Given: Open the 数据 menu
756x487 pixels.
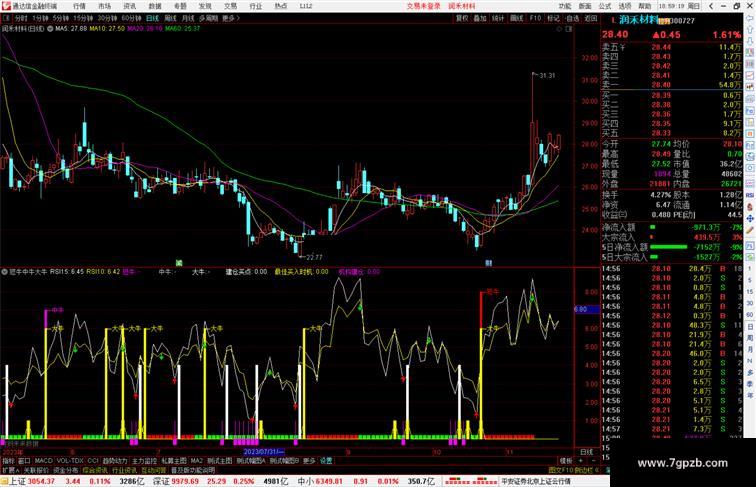Looking at the screenshot, I should click(x=155, y=6).
